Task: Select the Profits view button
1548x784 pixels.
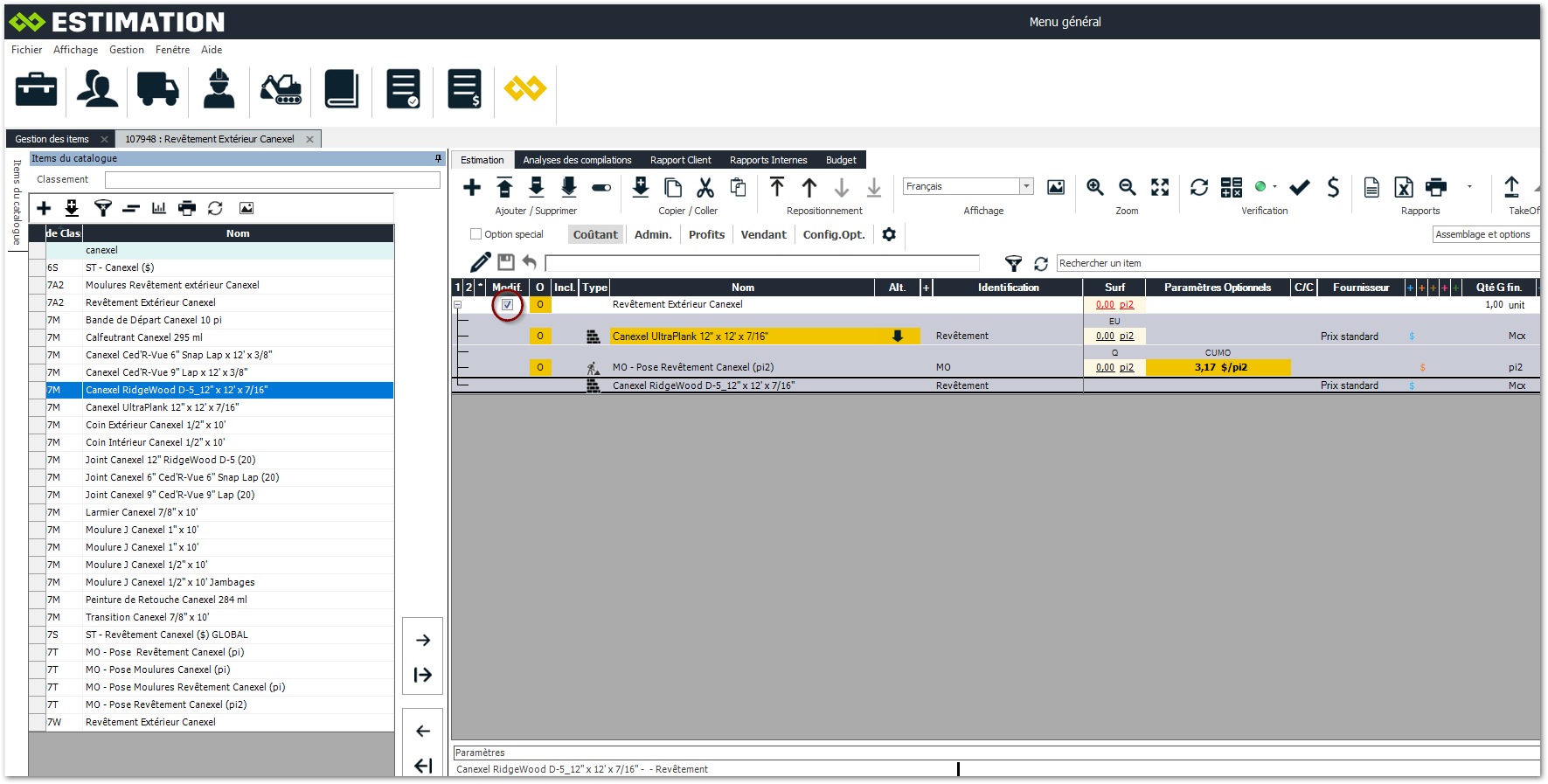Action: 706,234
